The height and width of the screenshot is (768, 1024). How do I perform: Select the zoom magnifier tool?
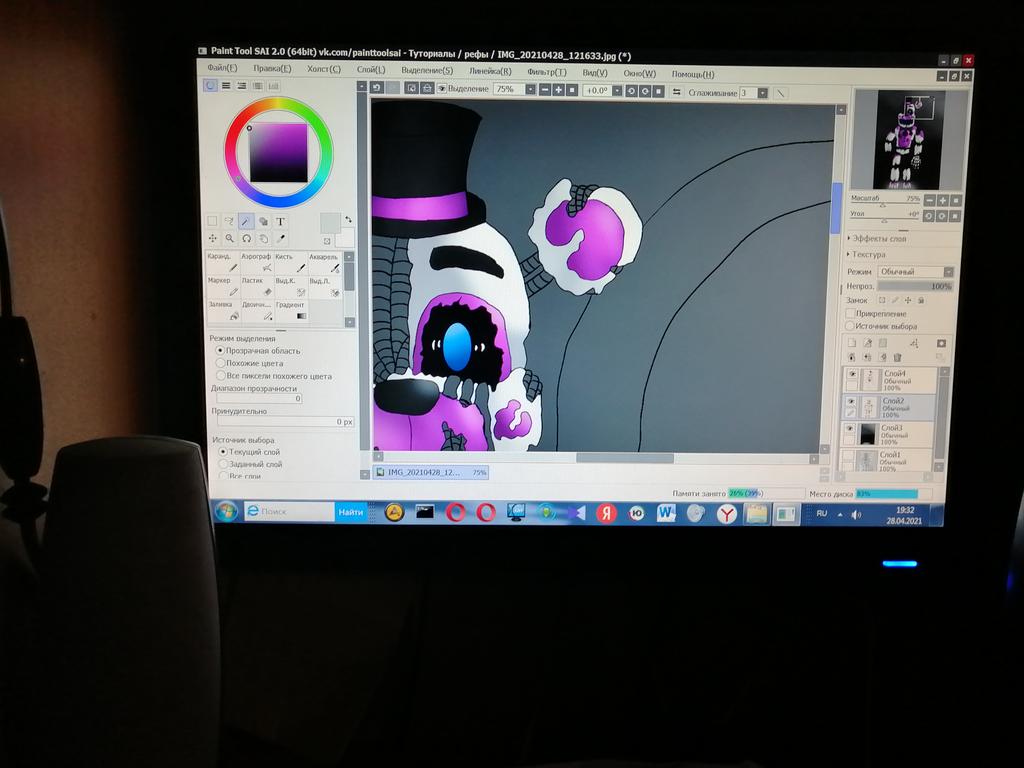click(229, 238)
